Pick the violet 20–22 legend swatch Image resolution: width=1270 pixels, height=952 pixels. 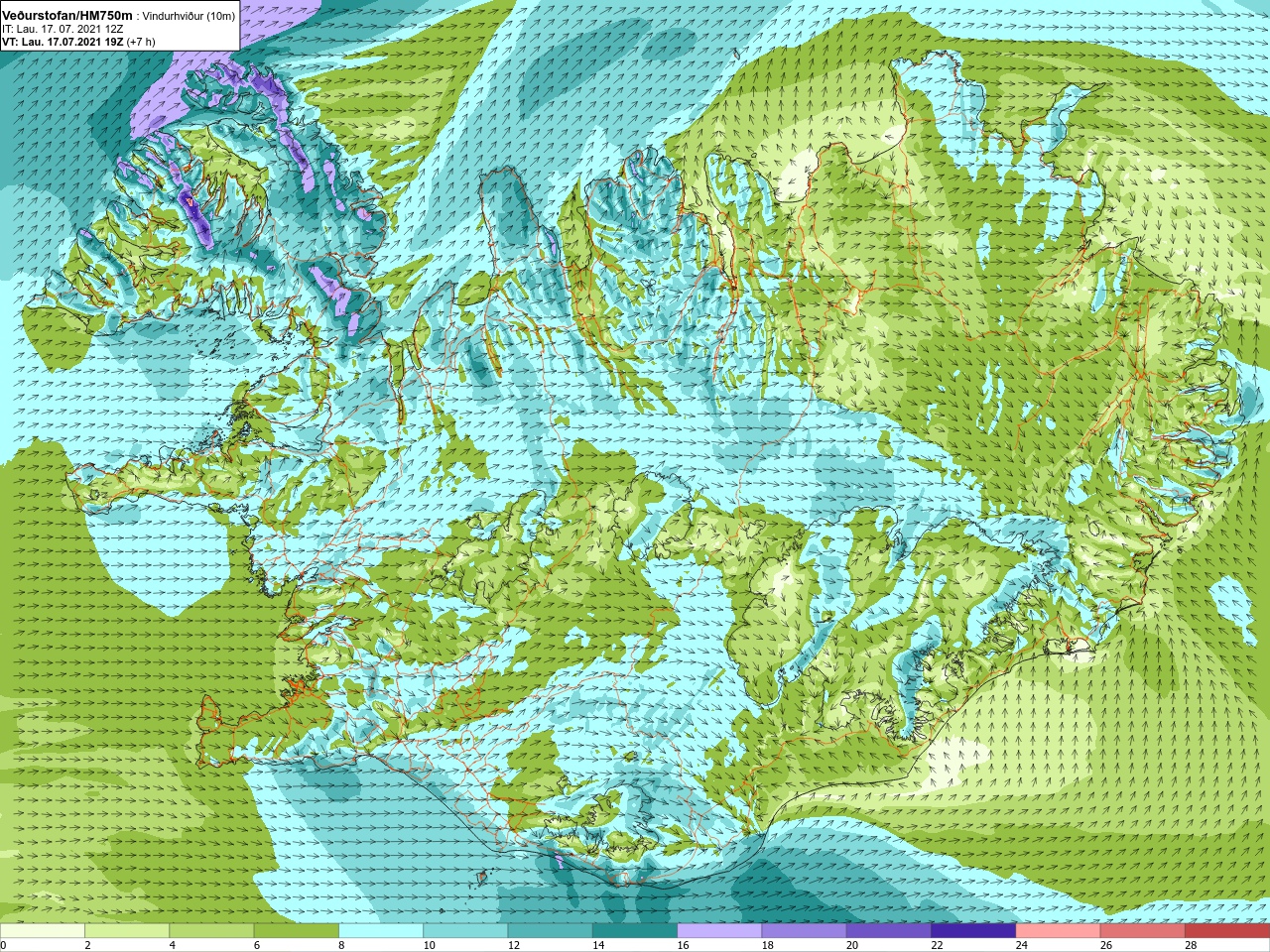point(889,931)
